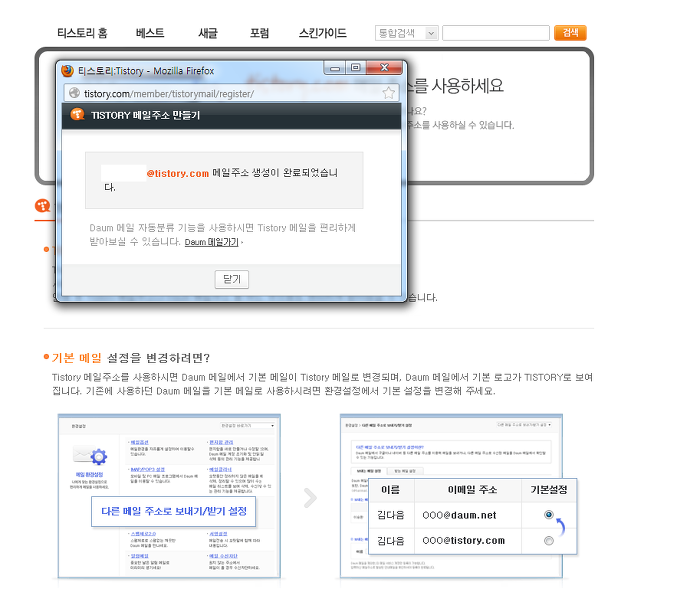The image size is (700, 602).
Task: Open the 티스토리 홈 menu item
Action: 82,33
